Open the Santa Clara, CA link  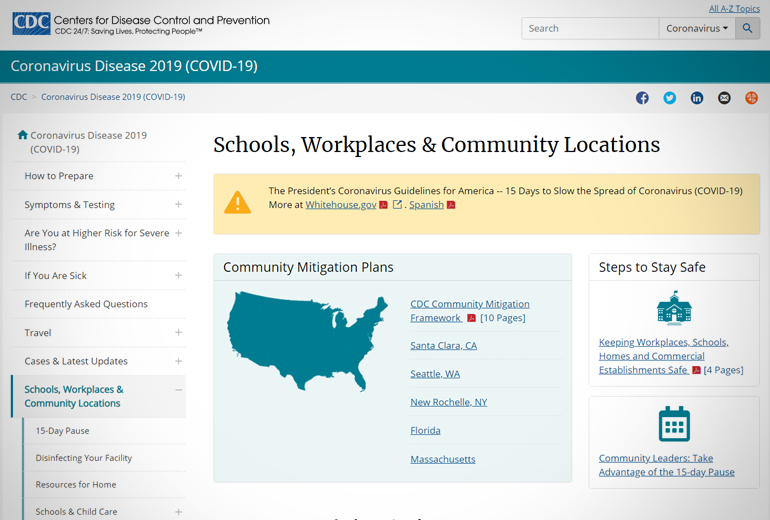point(443,346)
